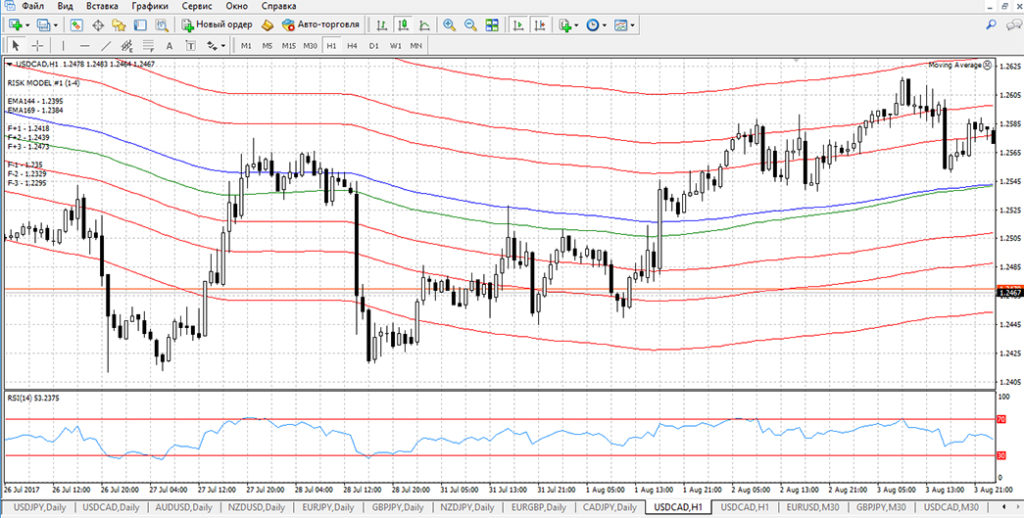Click the Новый ордер button
The width and height of the screenshot is (1024, 518).
coord(217,25)
